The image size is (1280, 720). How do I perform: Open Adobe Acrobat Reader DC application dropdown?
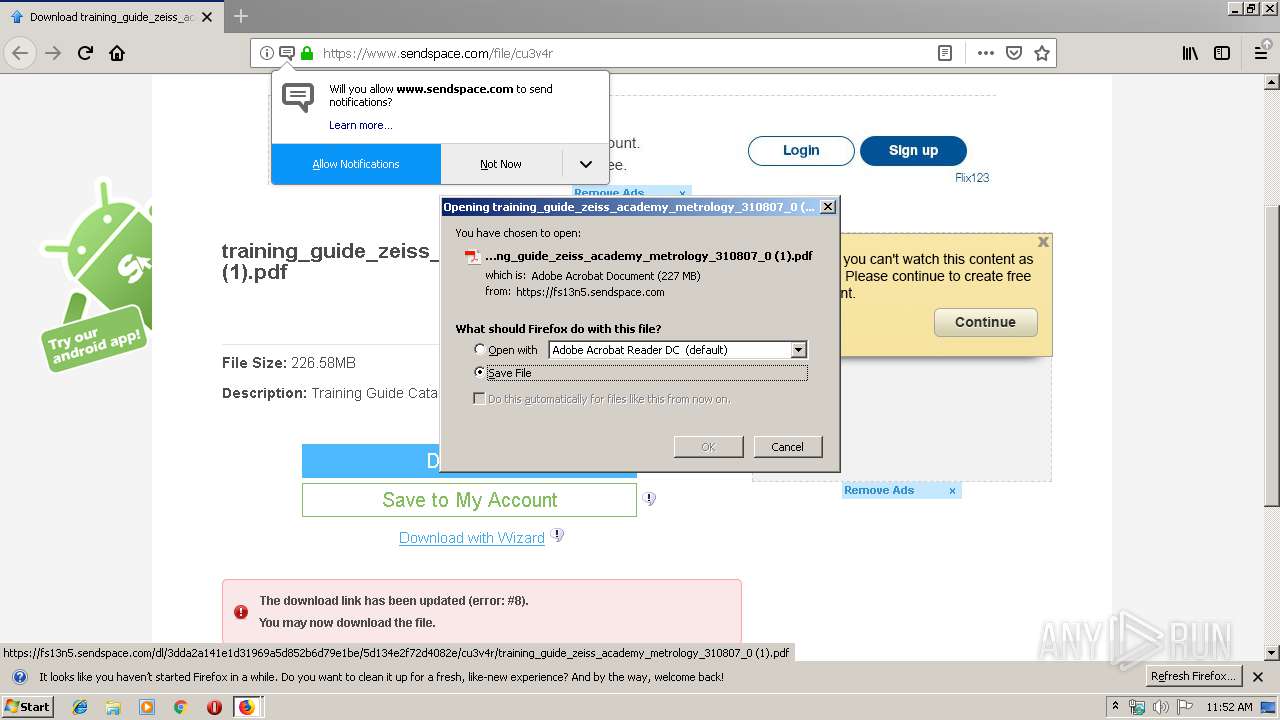(677, 350)
